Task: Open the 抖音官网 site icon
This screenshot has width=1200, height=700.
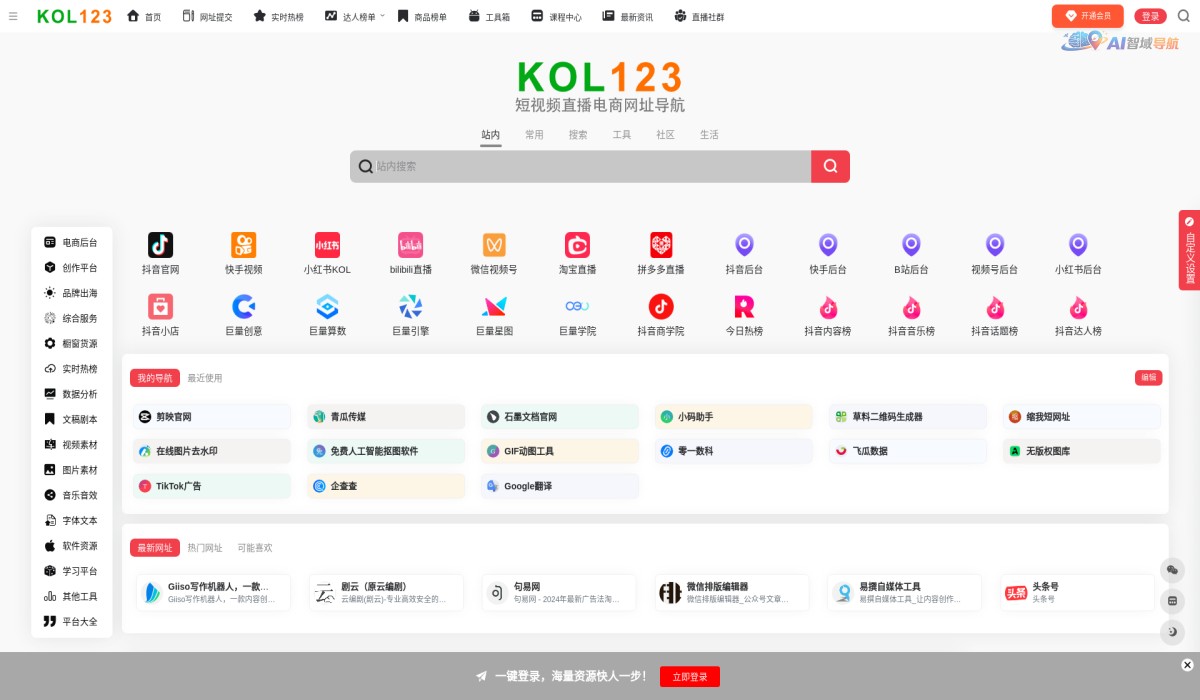Action: [x=161, y=253]
